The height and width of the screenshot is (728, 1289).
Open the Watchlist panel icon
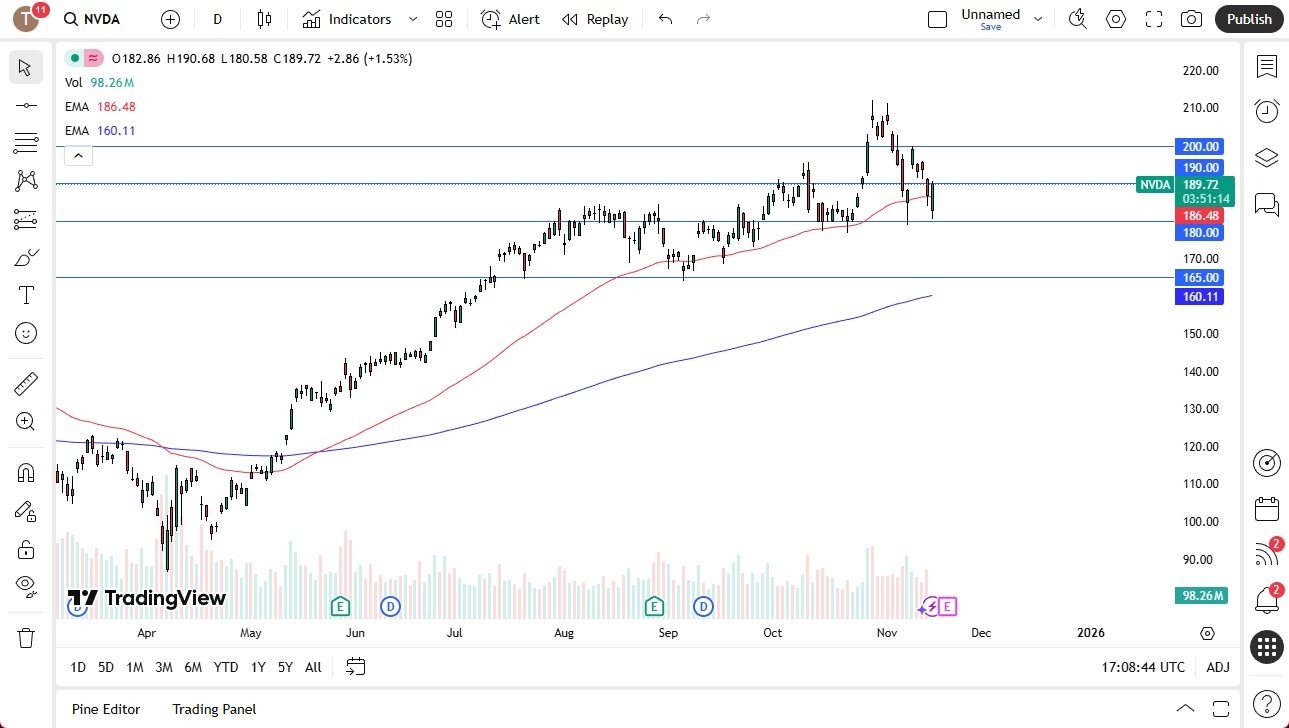(1266, 66)
